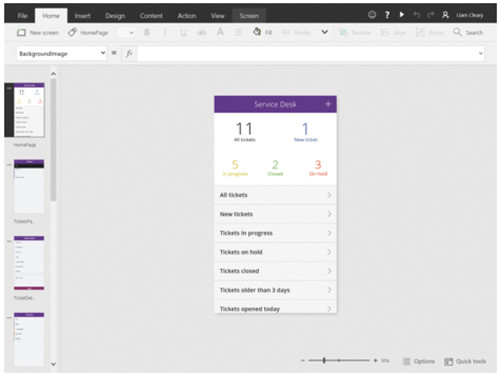Viewport: 500px width, 374px height.
Task: Click the 2 Closed counter
Action: pos(275,168)
